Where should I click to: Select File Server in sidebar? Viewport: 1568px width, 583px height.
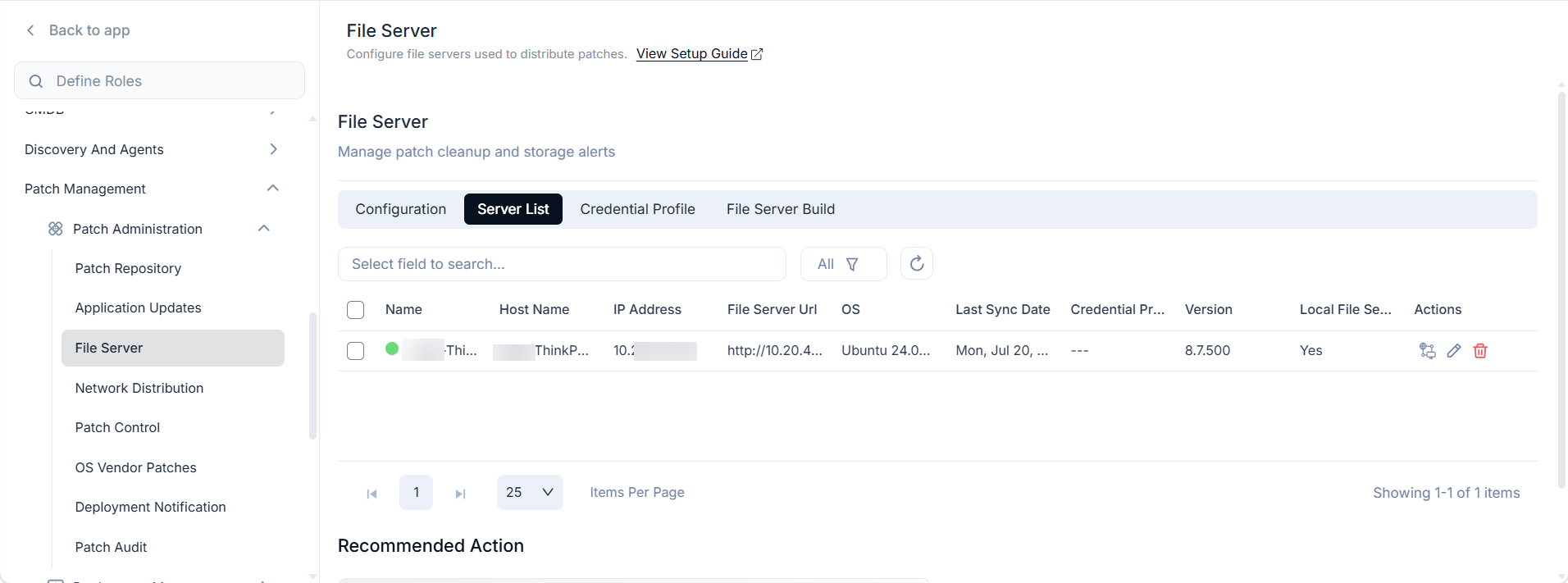pos(173,348)
